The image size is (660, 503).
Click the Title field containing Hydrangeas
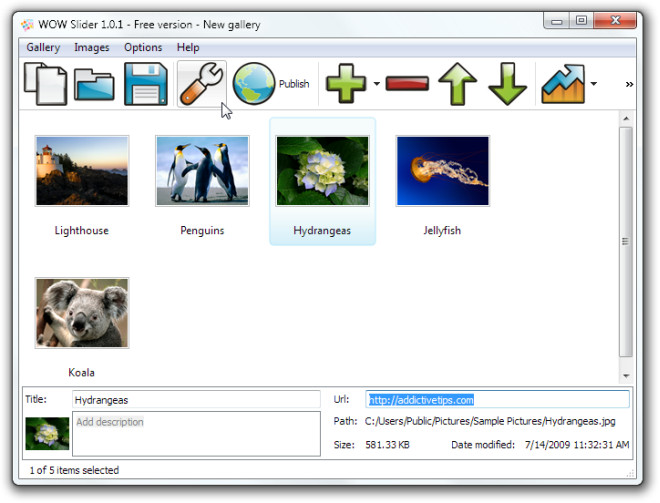196,399
